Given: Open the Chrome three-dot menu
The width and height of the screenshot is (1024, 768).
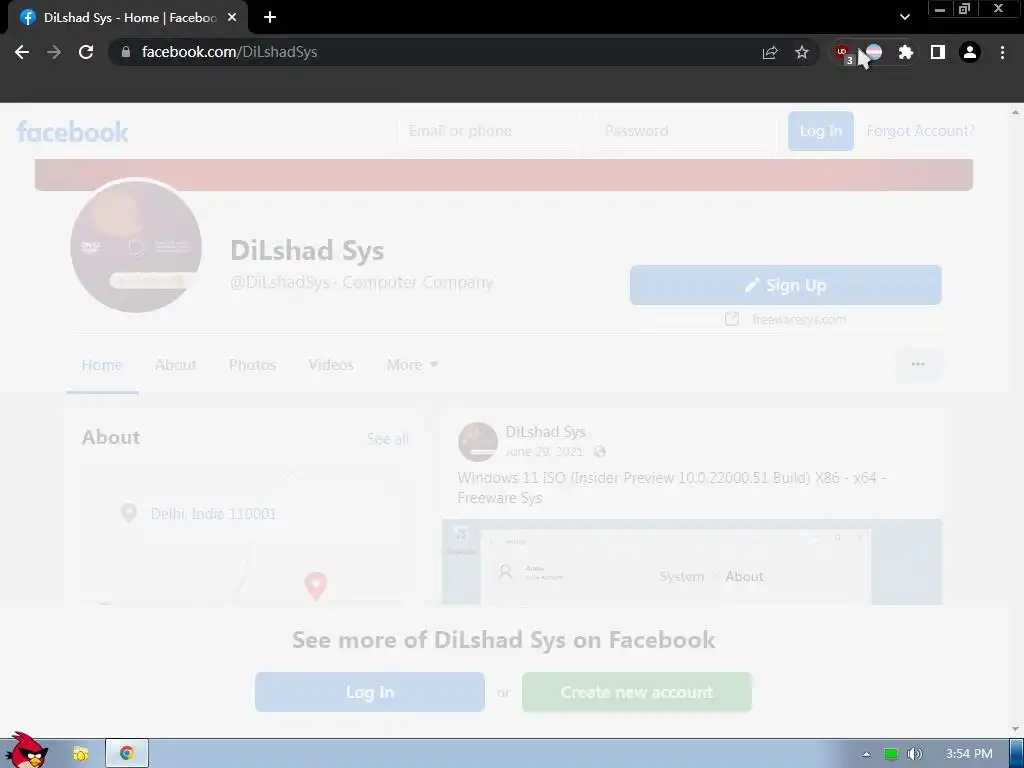Looking at the screenshot, I should (1002, 52).
